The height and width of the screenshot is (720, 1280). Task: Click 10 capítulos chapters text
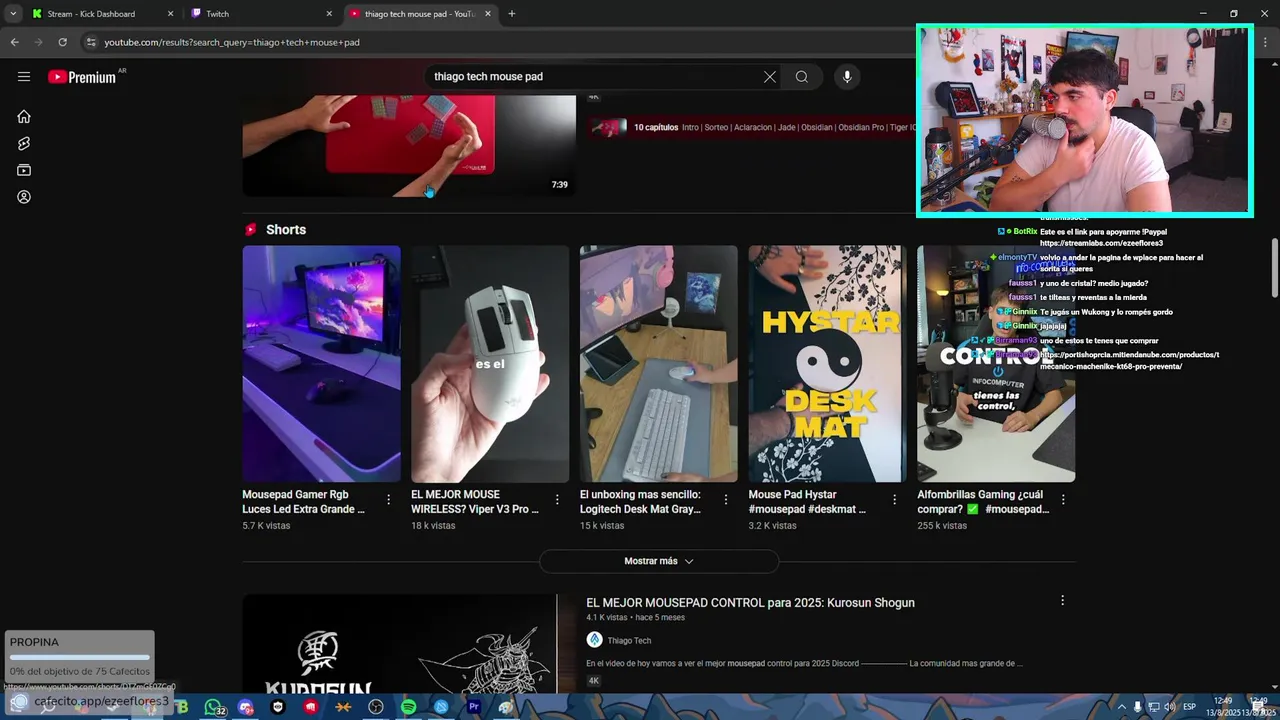point(656,128)
